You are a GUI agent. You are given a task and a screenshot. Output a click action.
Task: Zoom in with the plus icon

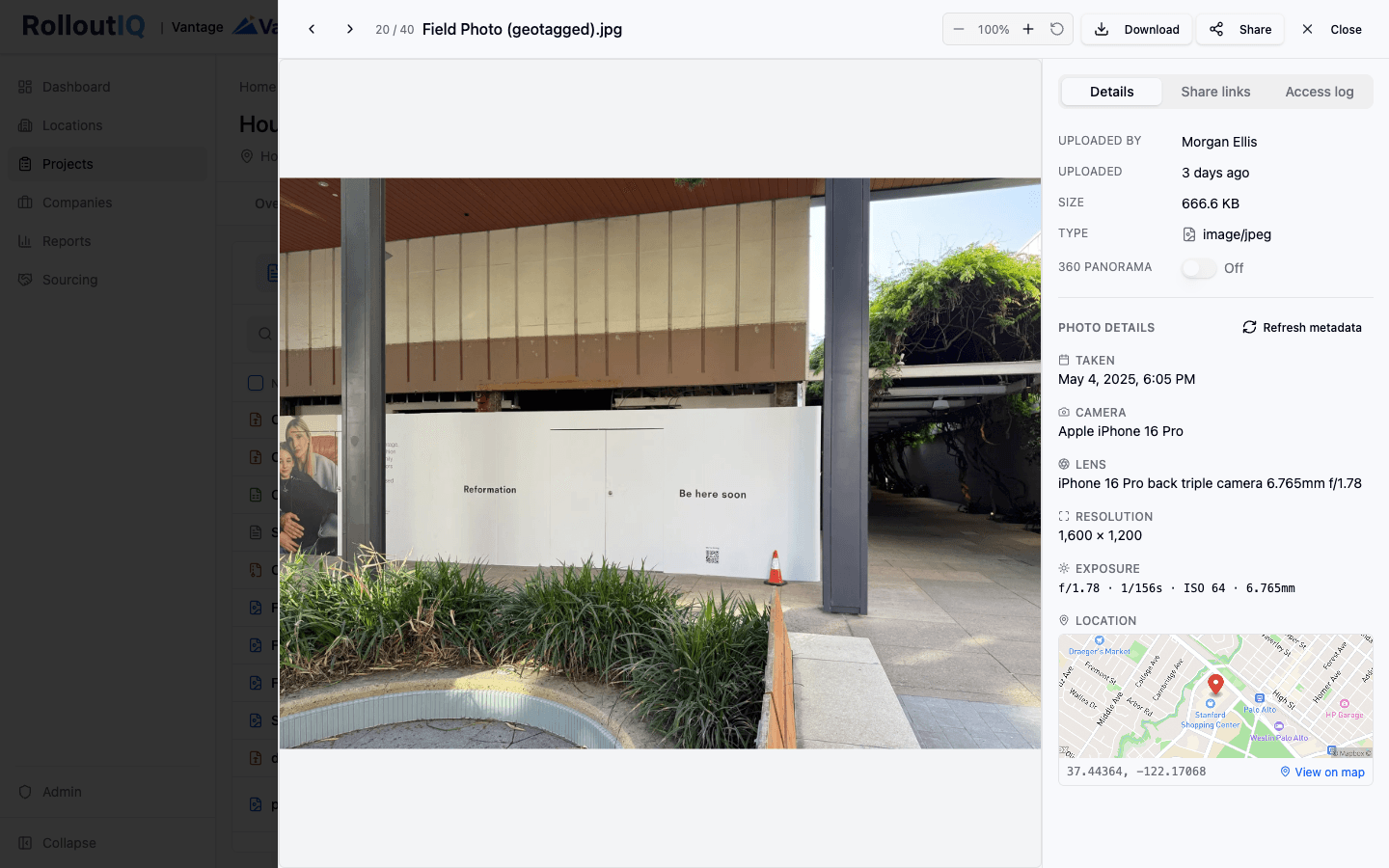1028,29
